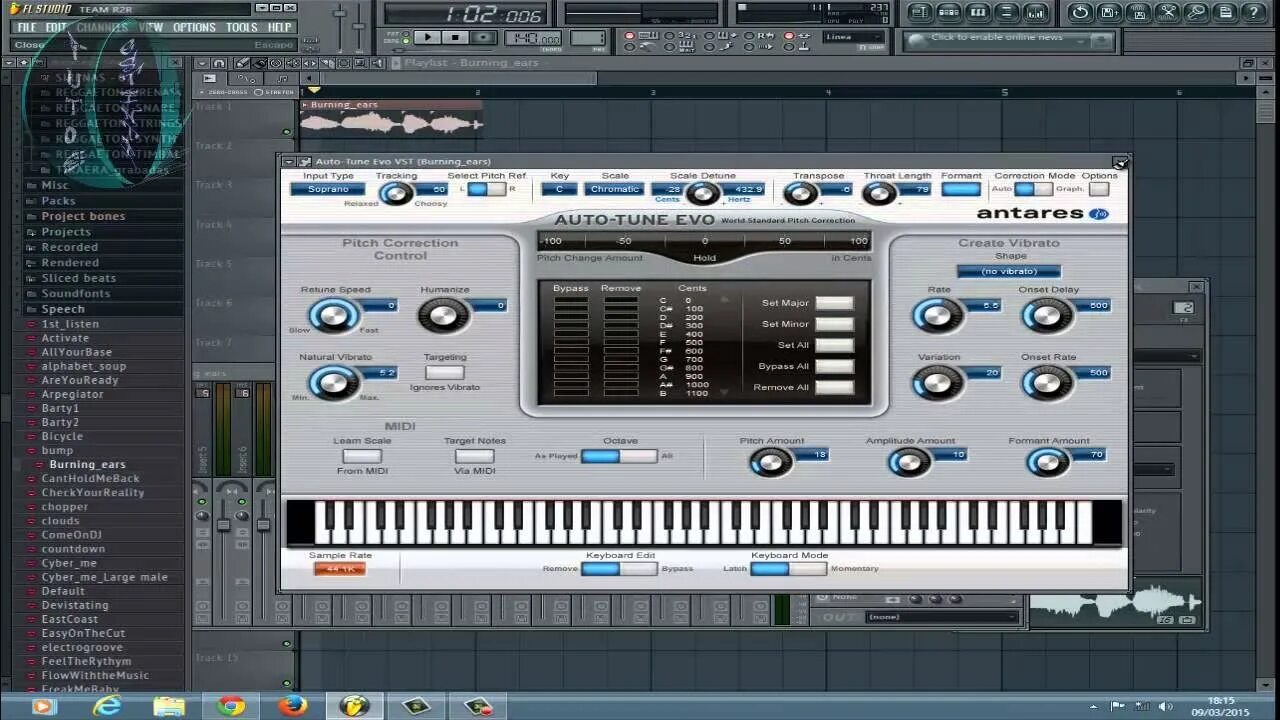This screenshot has width=1280, height=720.
Task: Click the audio editor scissors icon
Action: pos(1167,13)
